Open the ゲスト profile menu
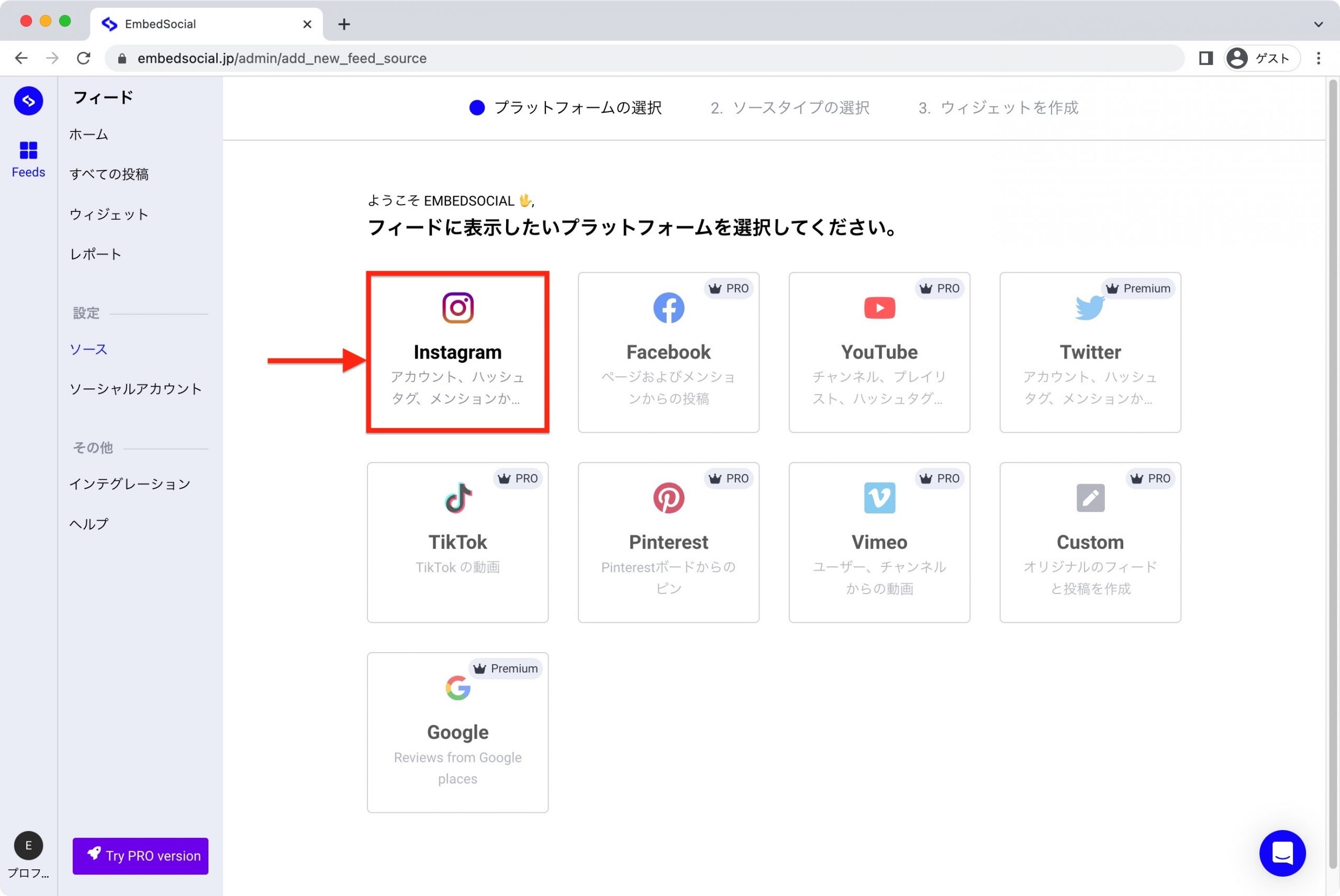Screen dimensions: 1340x896 coord(1261,58)
